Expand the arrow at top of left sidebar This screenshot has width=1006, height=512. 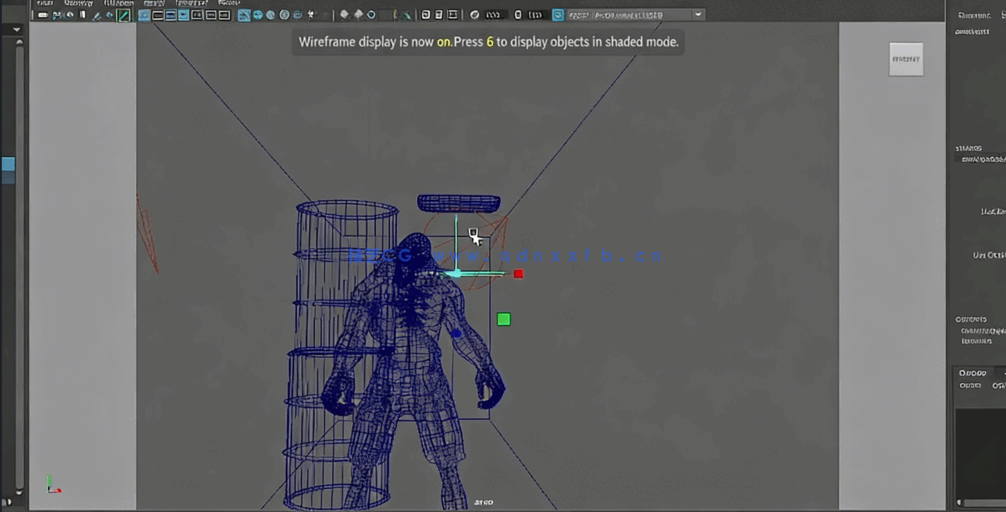tap(15, 29)
